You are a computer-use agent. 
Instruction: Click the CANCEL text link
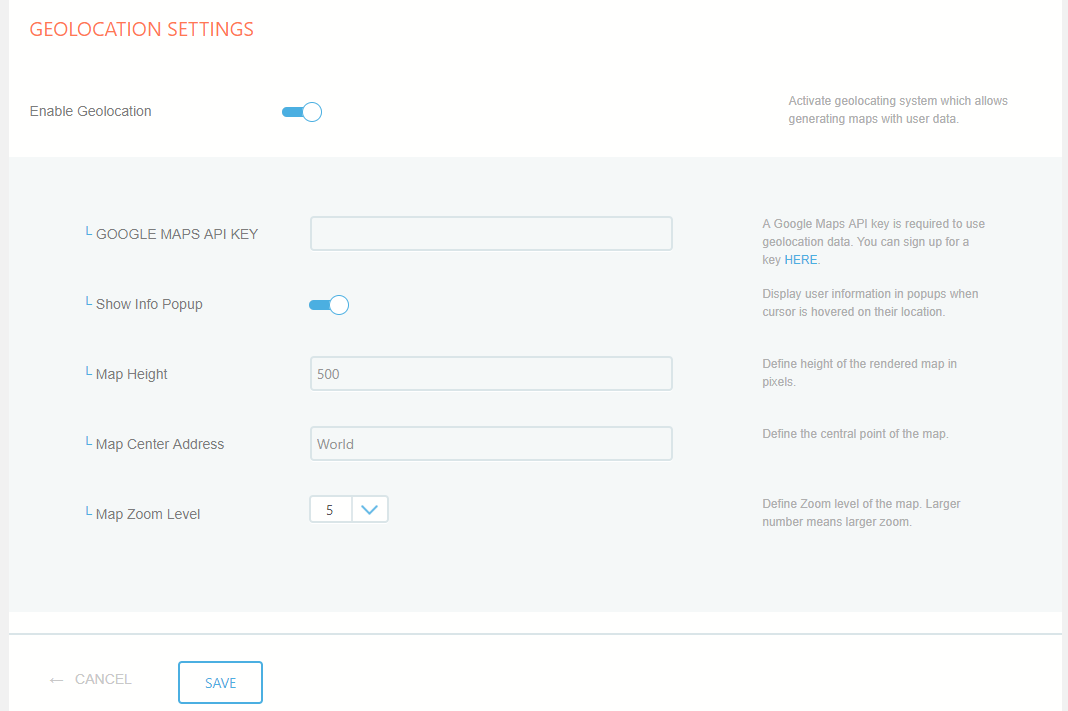coord(103,679)
